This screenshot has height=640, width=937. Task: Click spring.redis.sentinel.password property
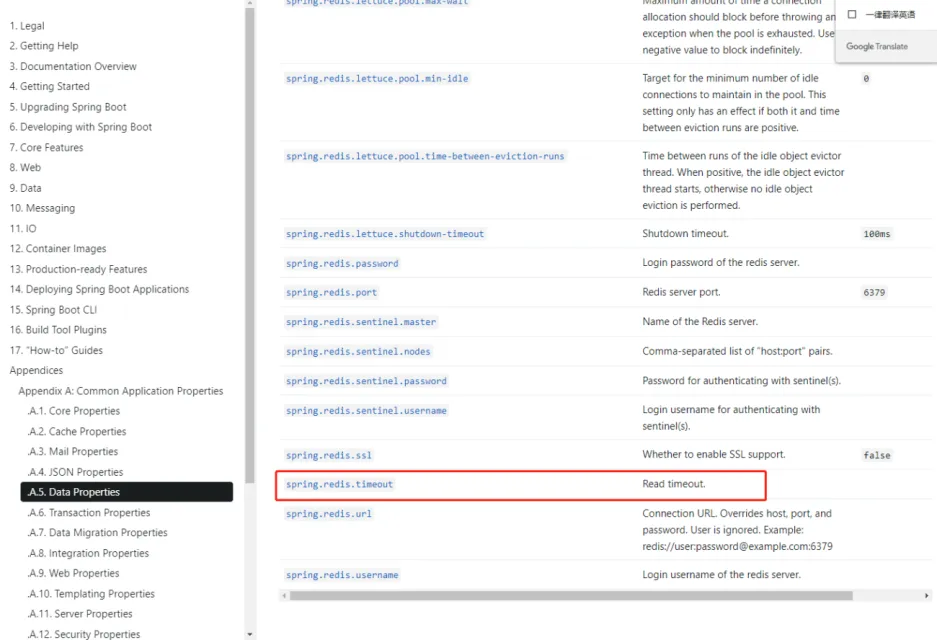(366, 381)
